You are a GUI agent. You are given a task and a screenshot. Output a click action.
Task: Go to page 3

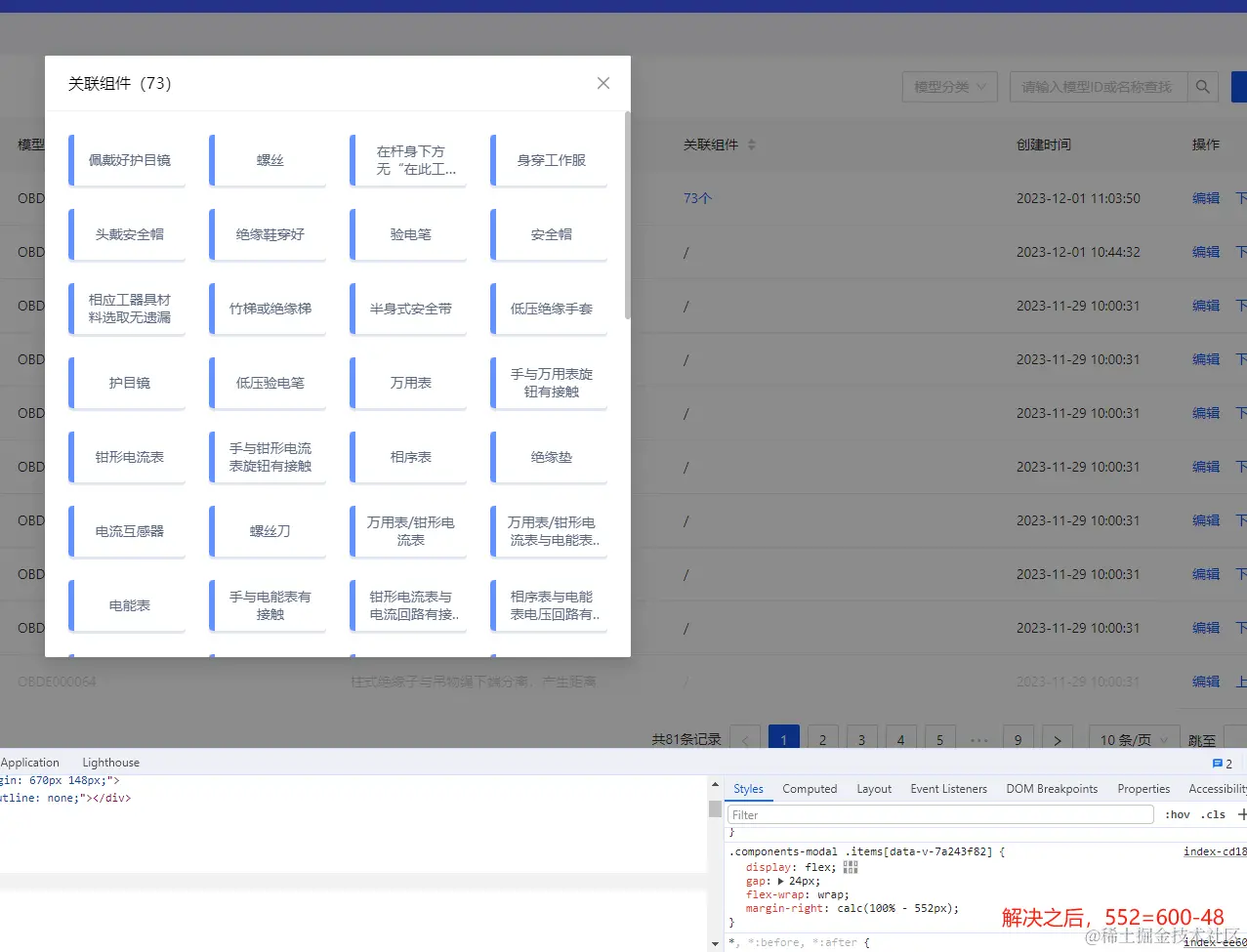pyautogui.click(x=862, y=739)
